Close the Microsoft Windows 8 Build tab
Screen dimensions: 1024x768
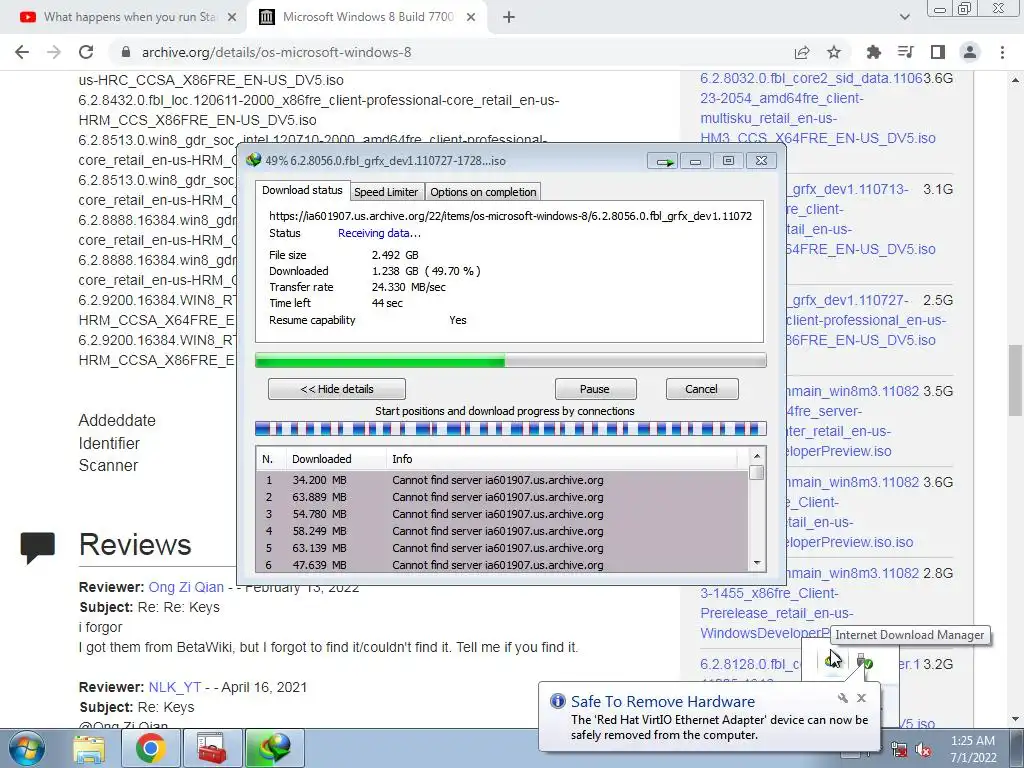point(471,18)
